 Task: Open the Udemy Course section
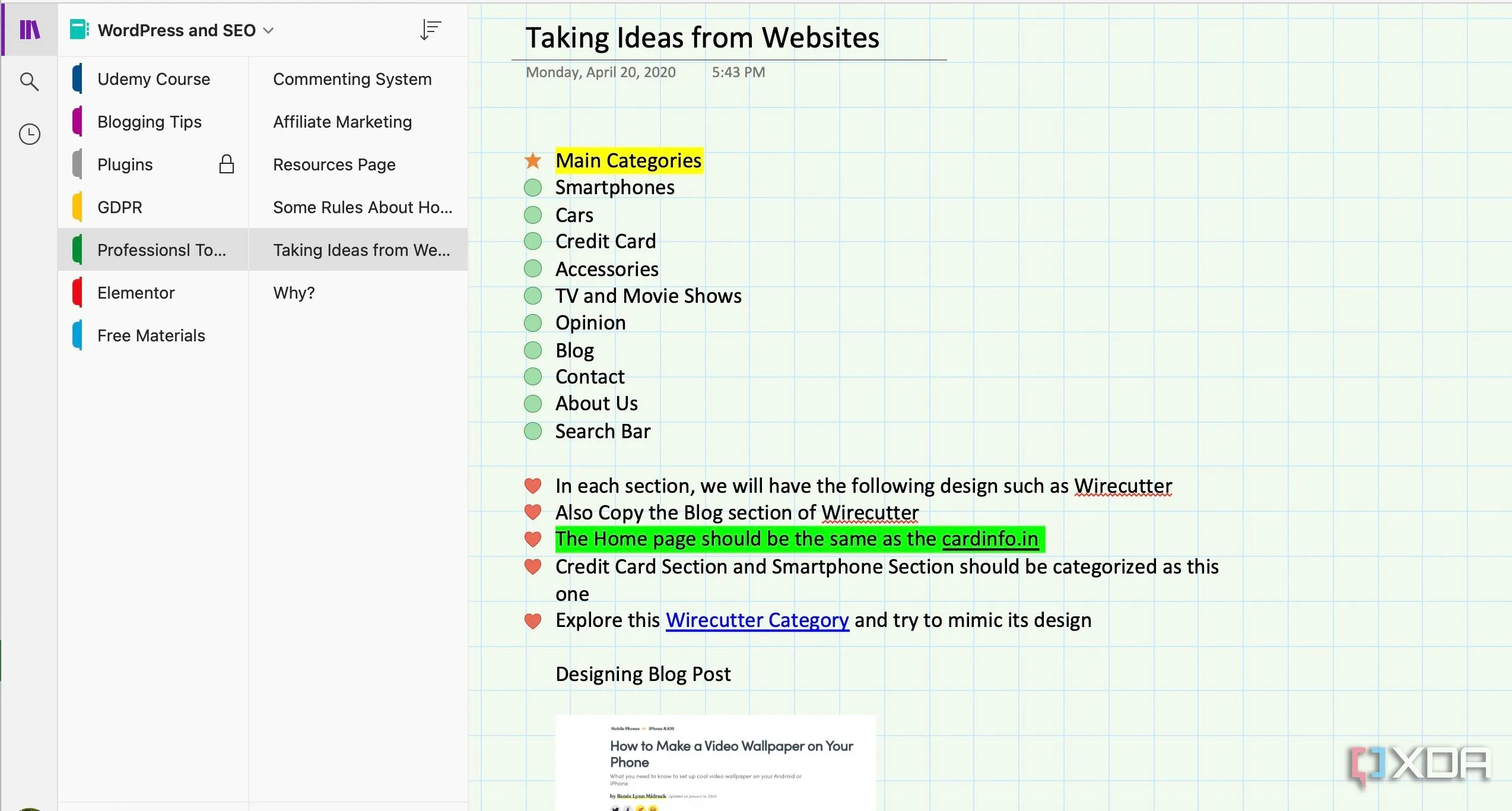(153, 79)
